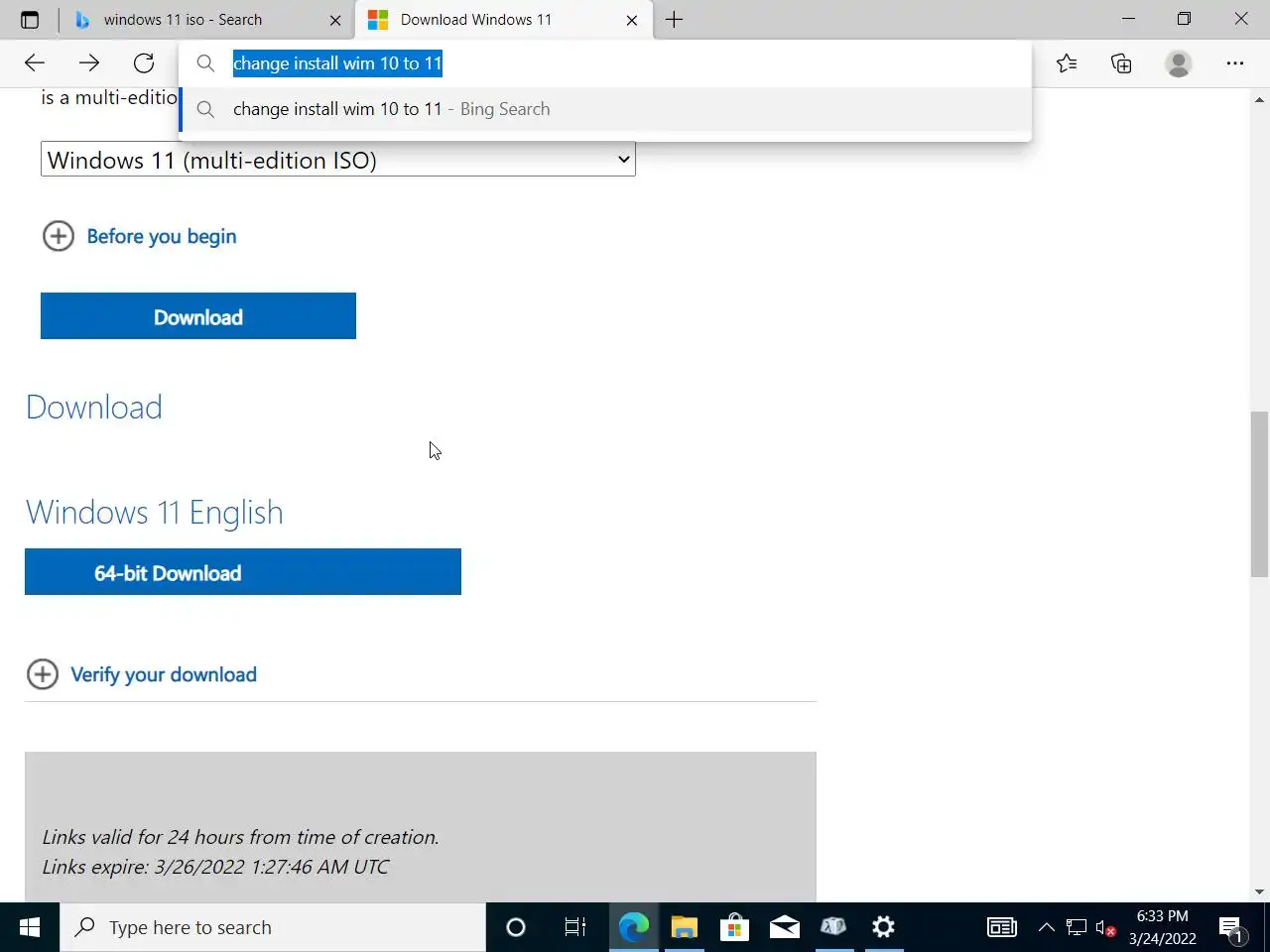Viewport: 1270px width, 952px height.
Task: Open the Mail app from taskbar
Action: (x=784, y=927)
